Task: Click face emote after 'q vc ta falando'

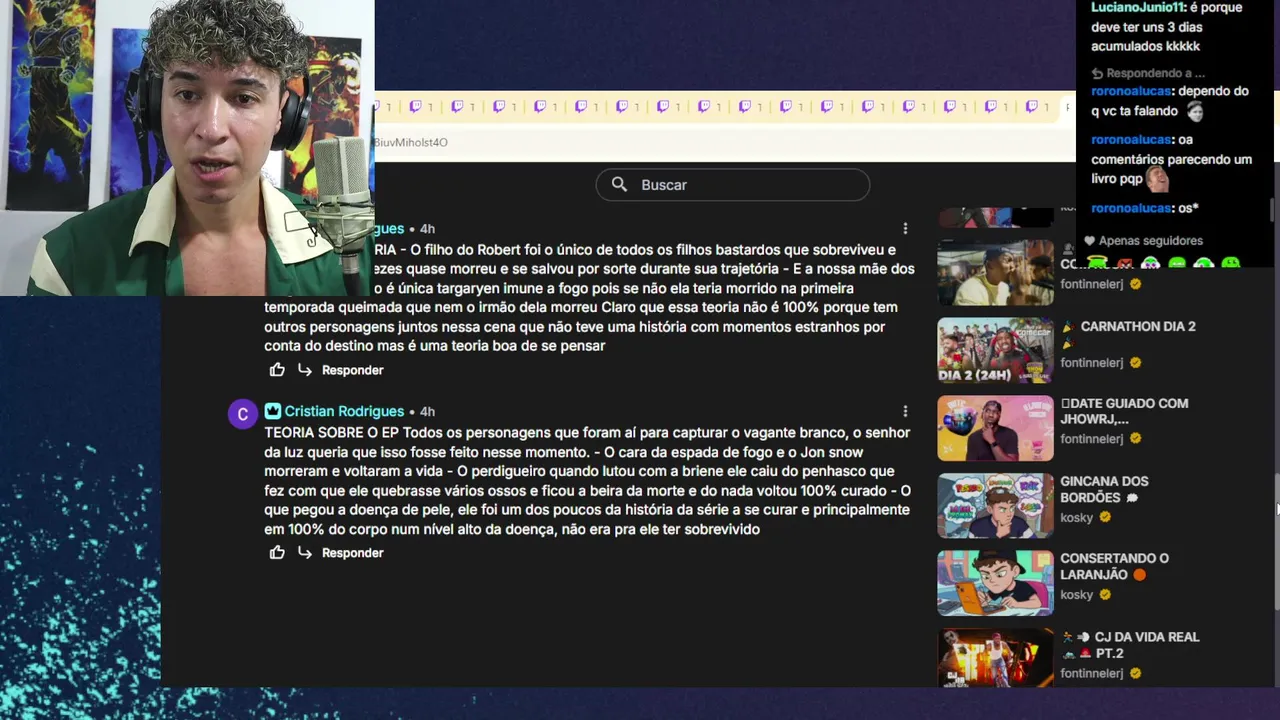Action: (x=1195, y=111)
